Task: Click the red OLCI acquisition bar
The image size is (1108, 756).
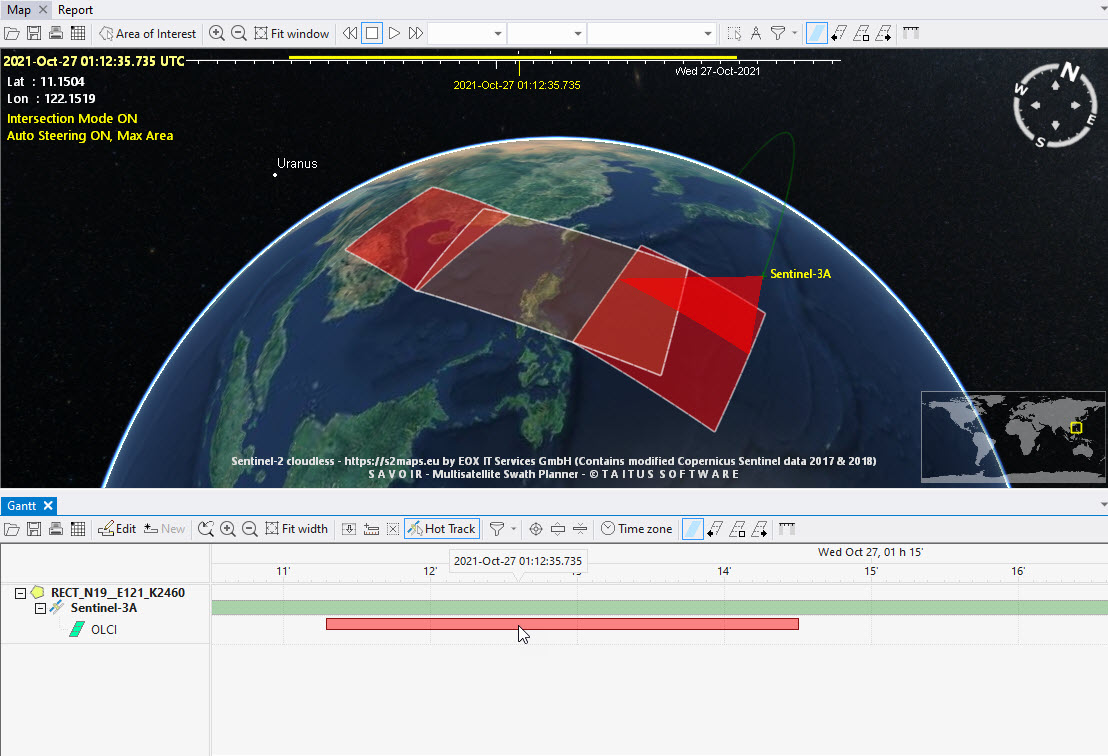Action: (x=561, y=624)
